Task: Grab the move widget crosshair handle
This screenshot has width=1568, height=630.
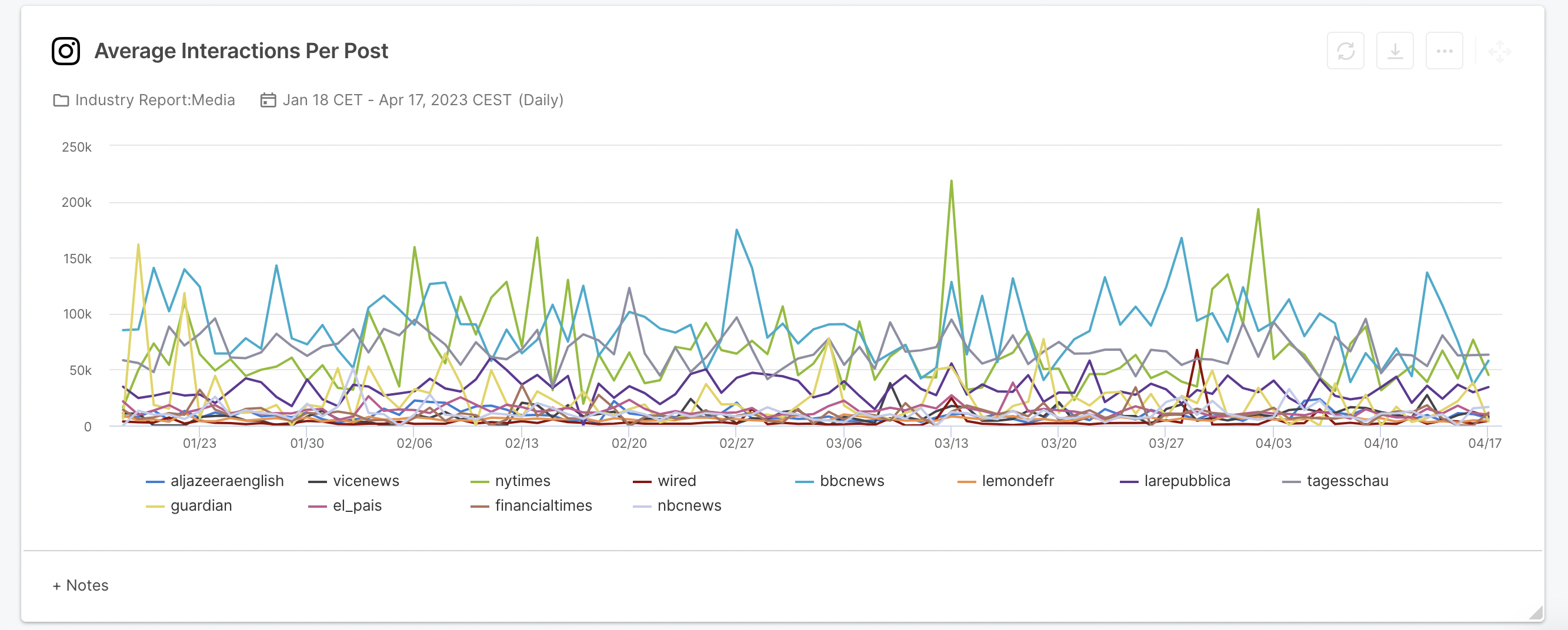Action: (x=1499, y=51)
